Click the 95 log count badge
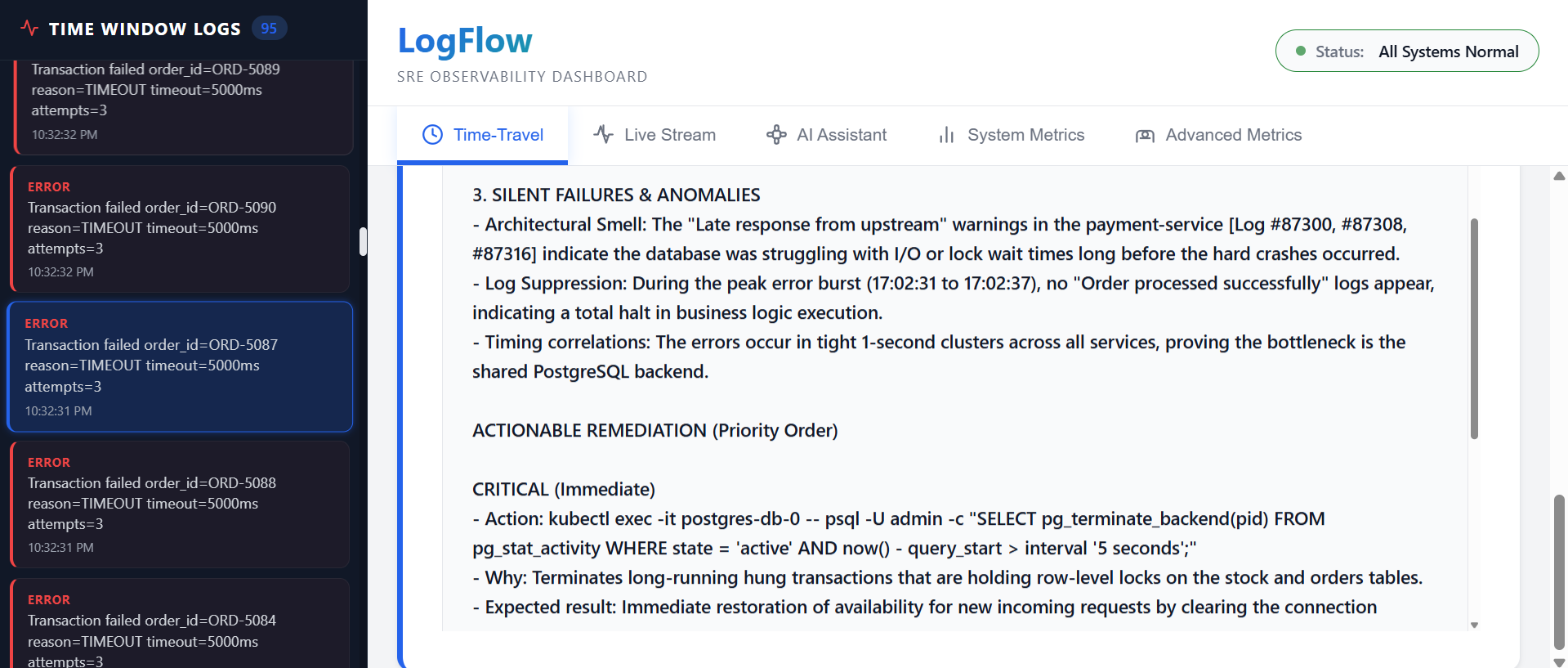The height and width of the screenshot is (668, 1568). tap(269, 29)
